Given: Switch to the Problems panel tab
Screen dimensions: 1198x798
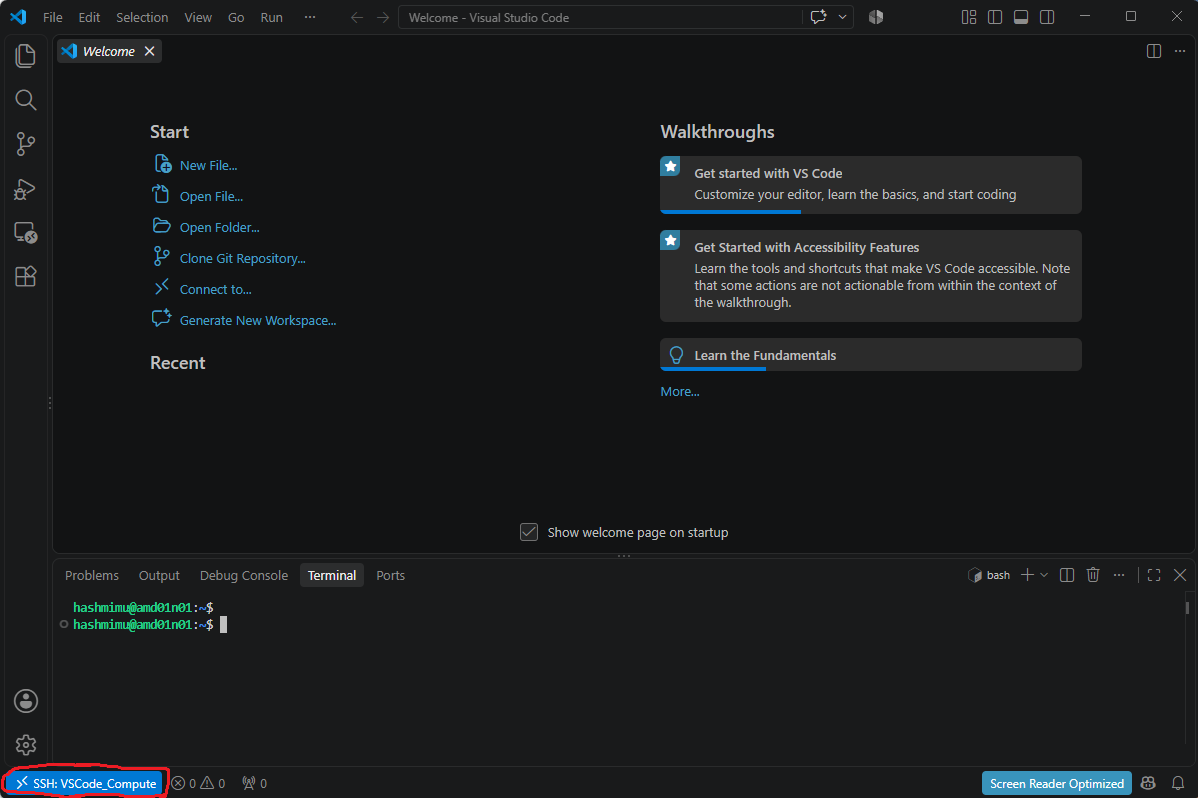Looking at the screenshot, I should (92, 576).
